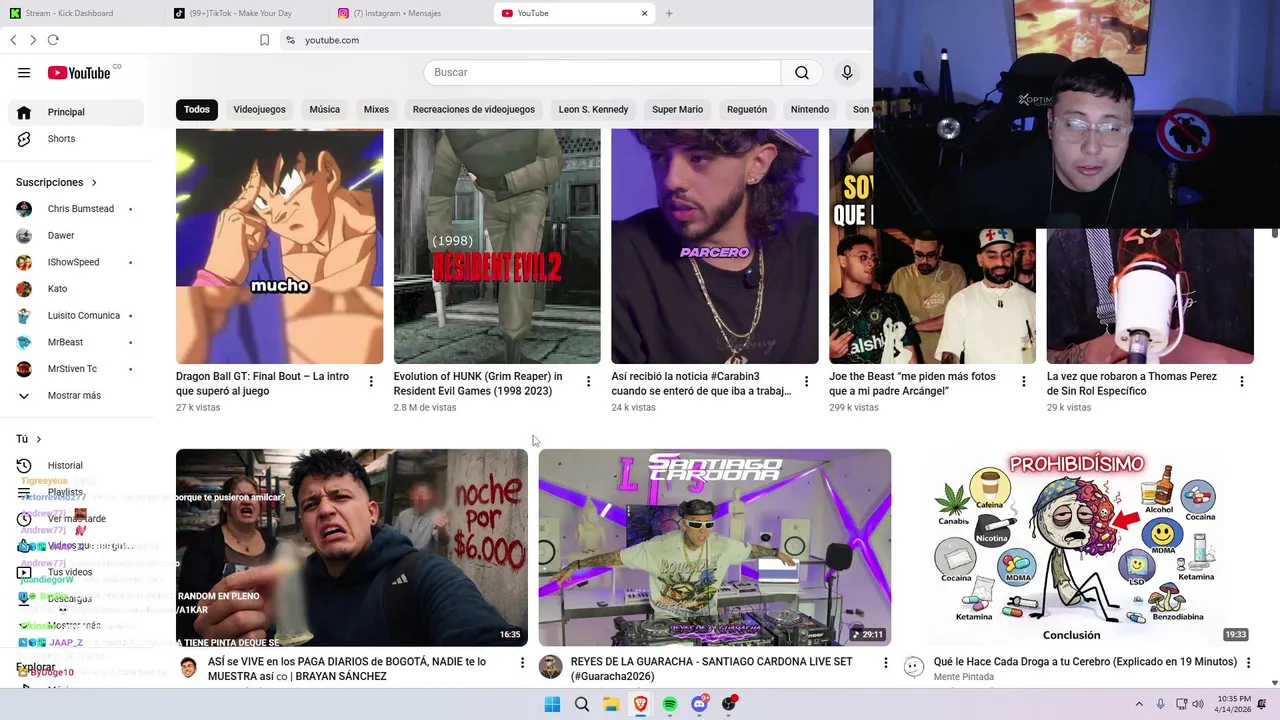Open the Windows Start menu

pos(552,704)
